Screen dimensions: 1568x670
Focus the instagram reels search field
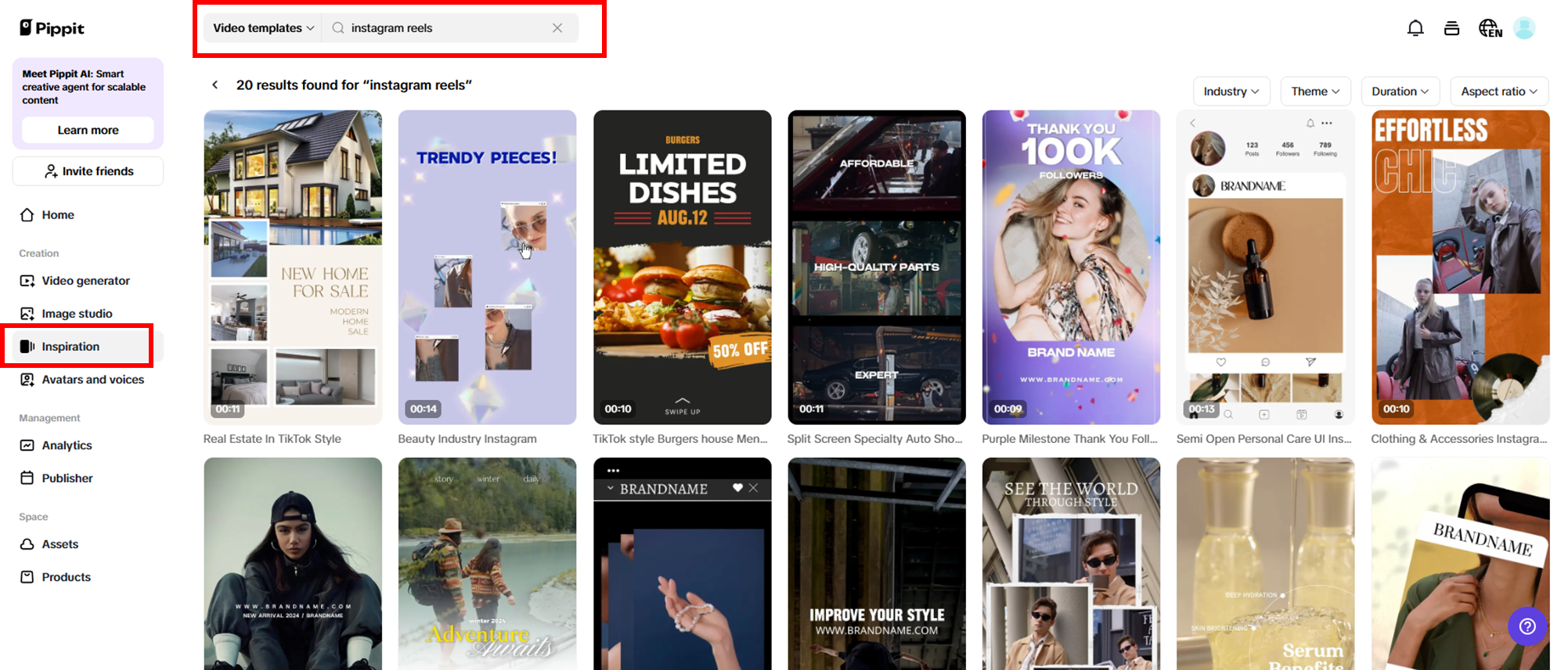(450, 28)
